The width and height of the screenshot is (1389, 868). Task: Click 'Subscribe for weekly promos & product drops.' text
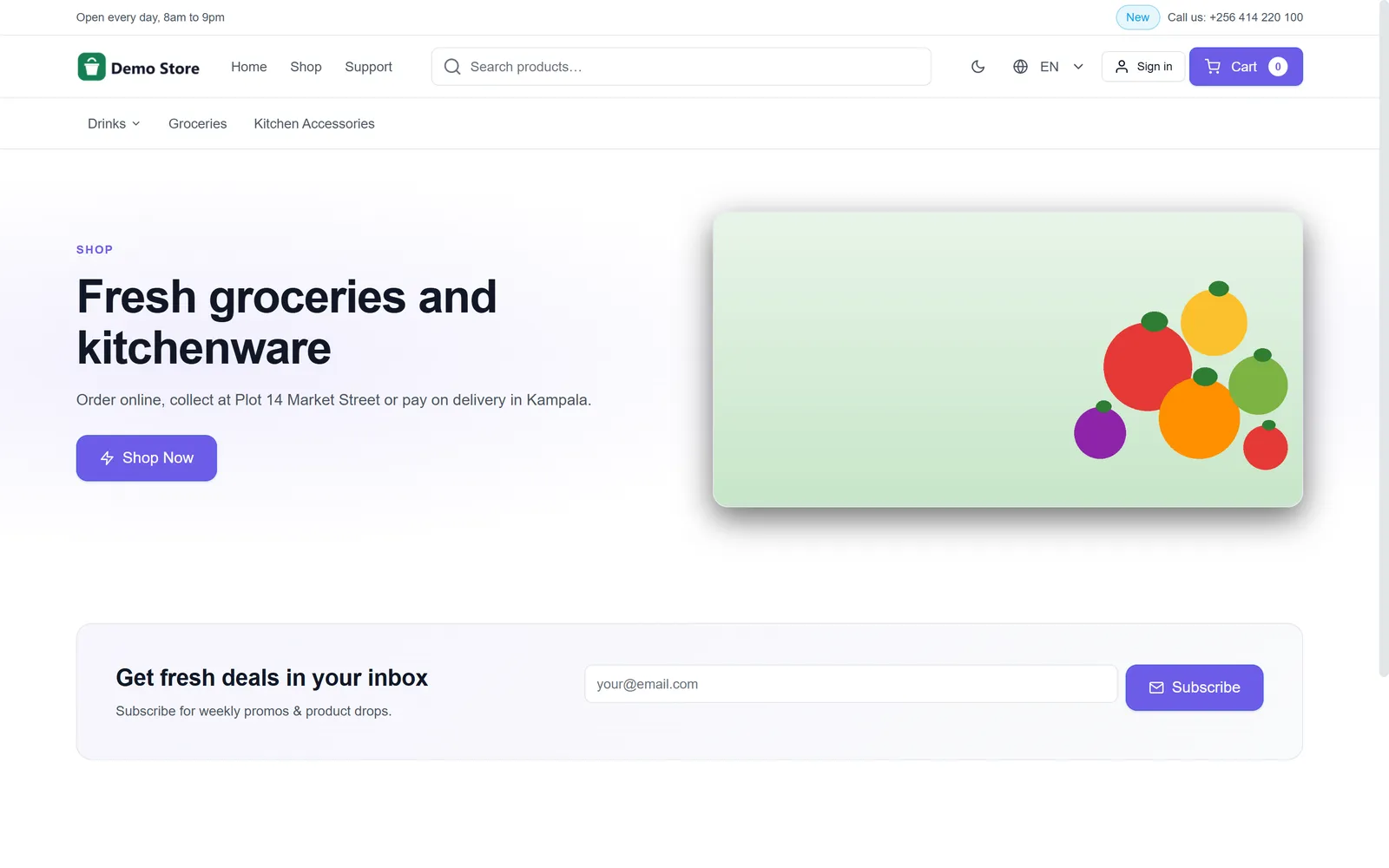click(253, 711)
